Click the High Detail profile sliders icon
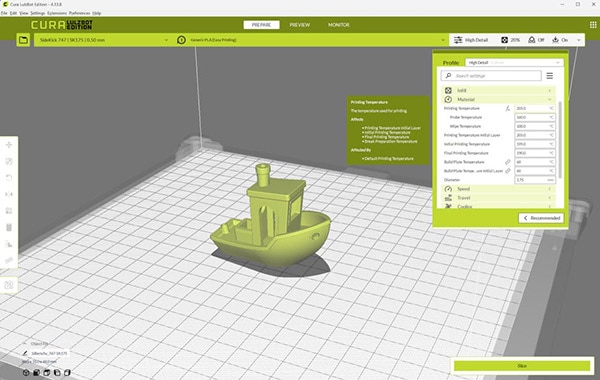Screen dimensions: 600x380 pyautogui.click(x=458, y=40)
